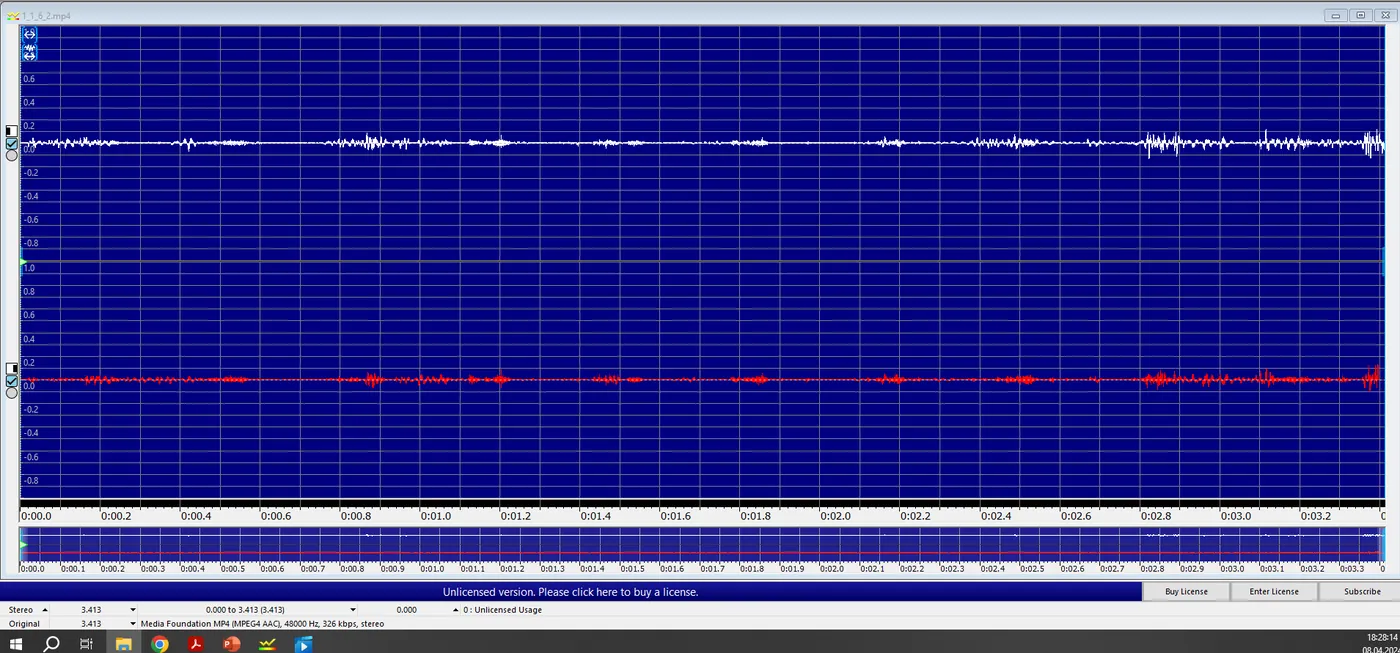Click the green start marker in the waveform

(x=23, y=262)
